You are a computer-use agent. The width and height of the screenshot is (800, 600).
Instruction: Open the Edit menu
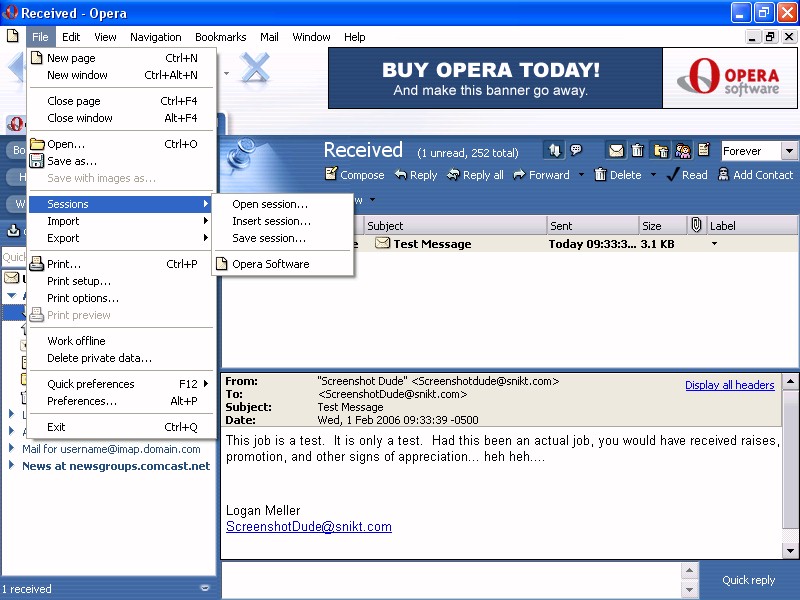point(71,37)
